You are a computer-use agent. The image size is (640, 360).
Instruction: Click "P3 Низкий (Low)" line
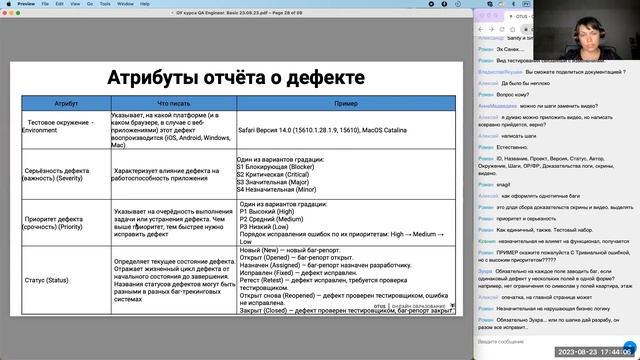(x=264, y=227)
